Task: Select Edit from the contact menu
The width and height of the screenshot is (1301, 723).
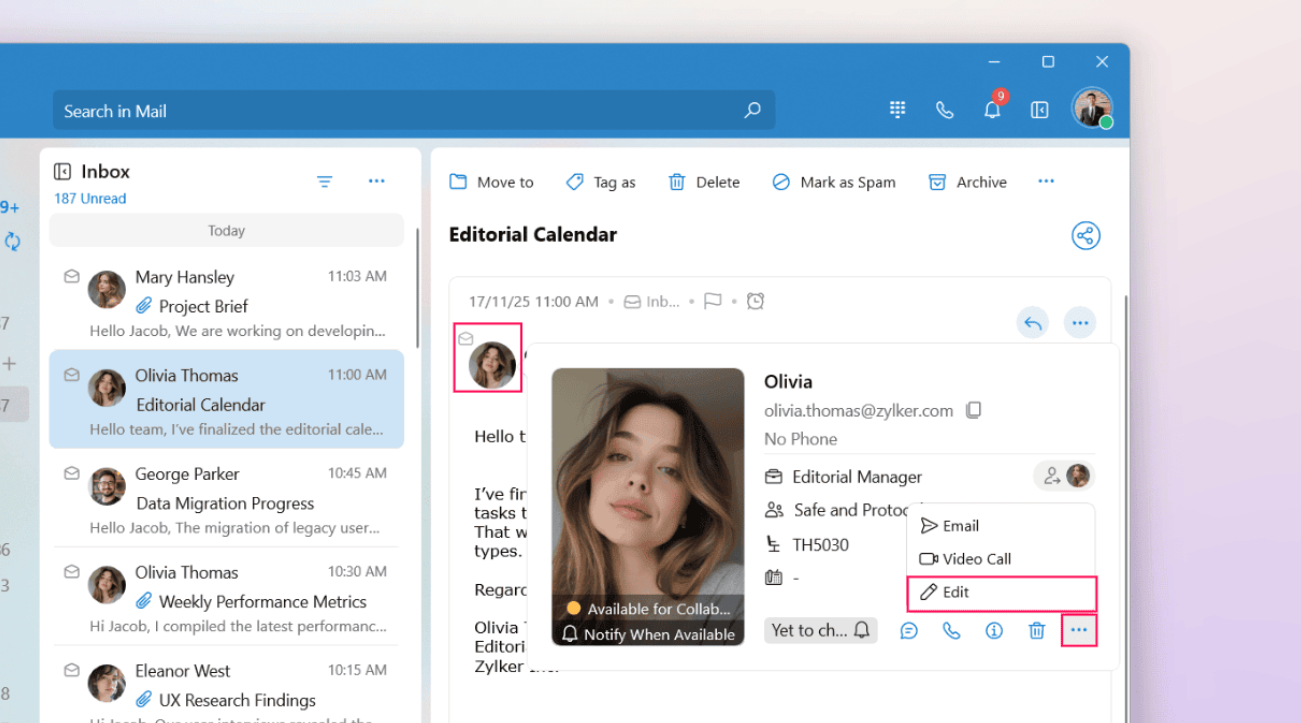Action: (x=1001, y=592)
